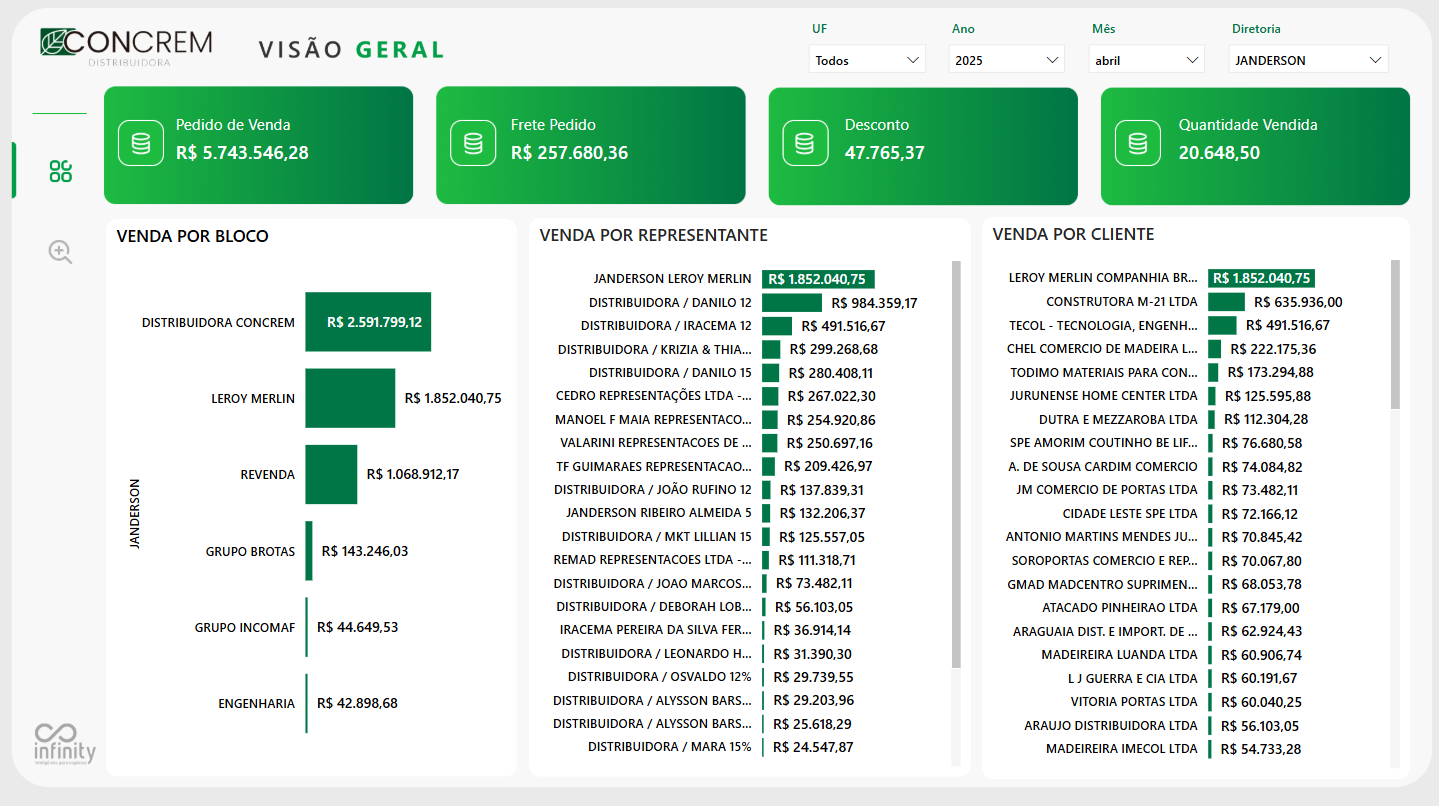Open the magnifier detail page in the sidebar
The height and width of the screenshot is (806, 1439).
point(61,252)
